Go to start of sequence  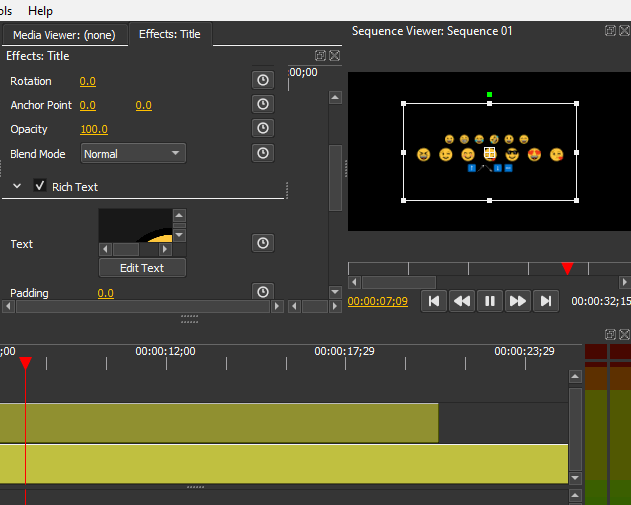(x=434, y=301)
